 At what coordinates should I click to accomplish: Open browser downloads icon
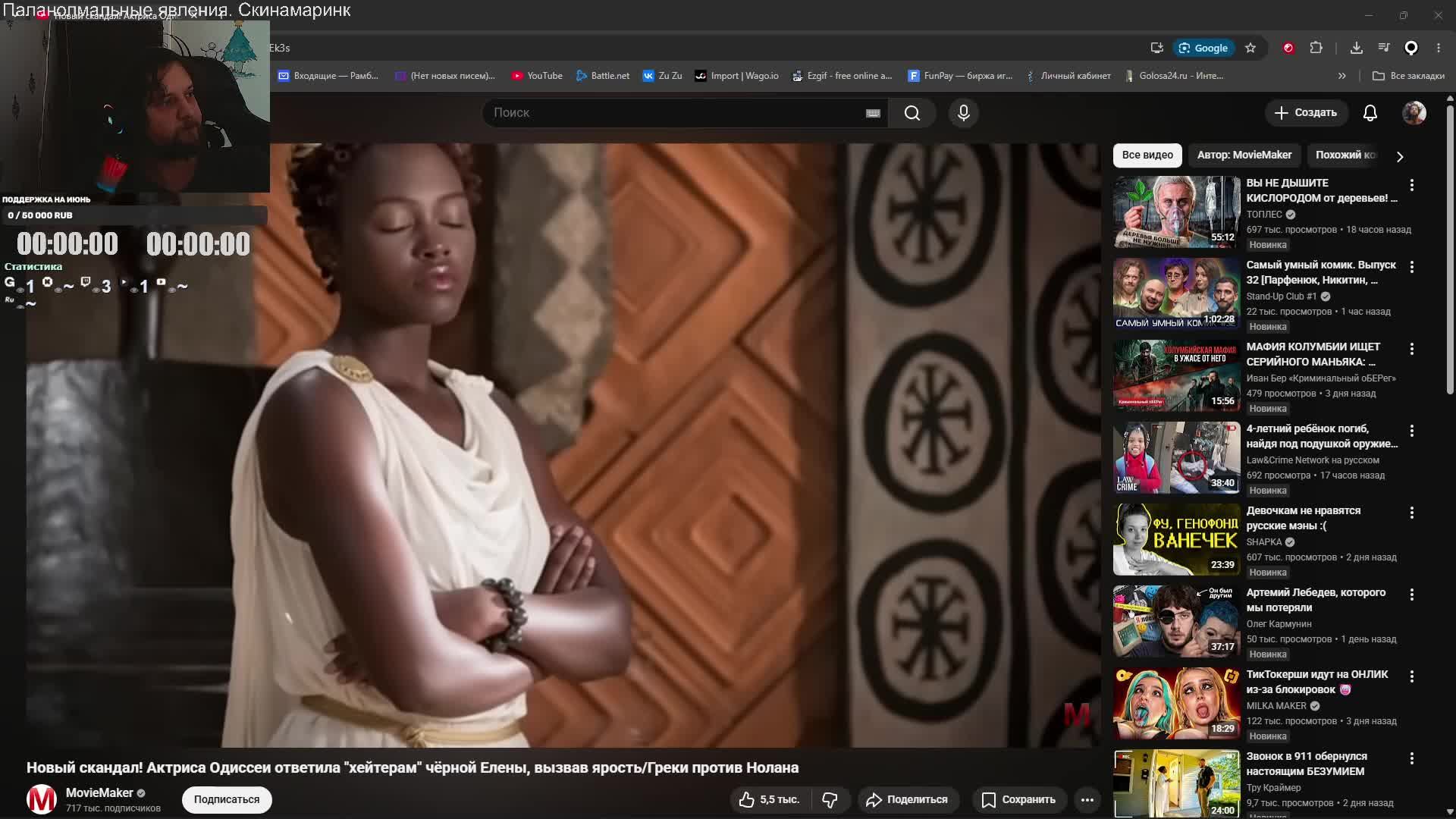(1357, 48)
